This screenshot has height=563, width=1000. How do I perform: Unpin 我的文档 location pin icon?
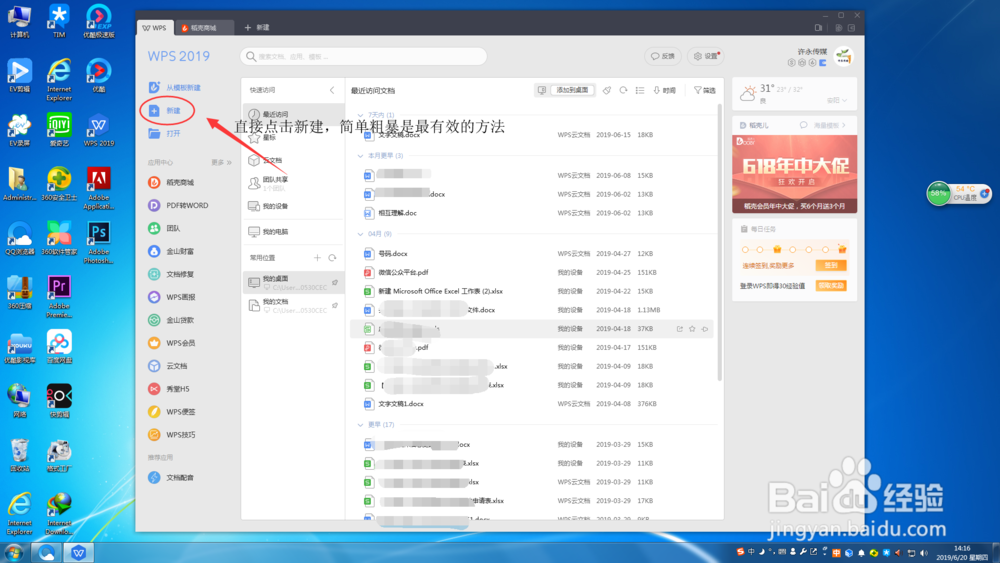tap(335, 305)
